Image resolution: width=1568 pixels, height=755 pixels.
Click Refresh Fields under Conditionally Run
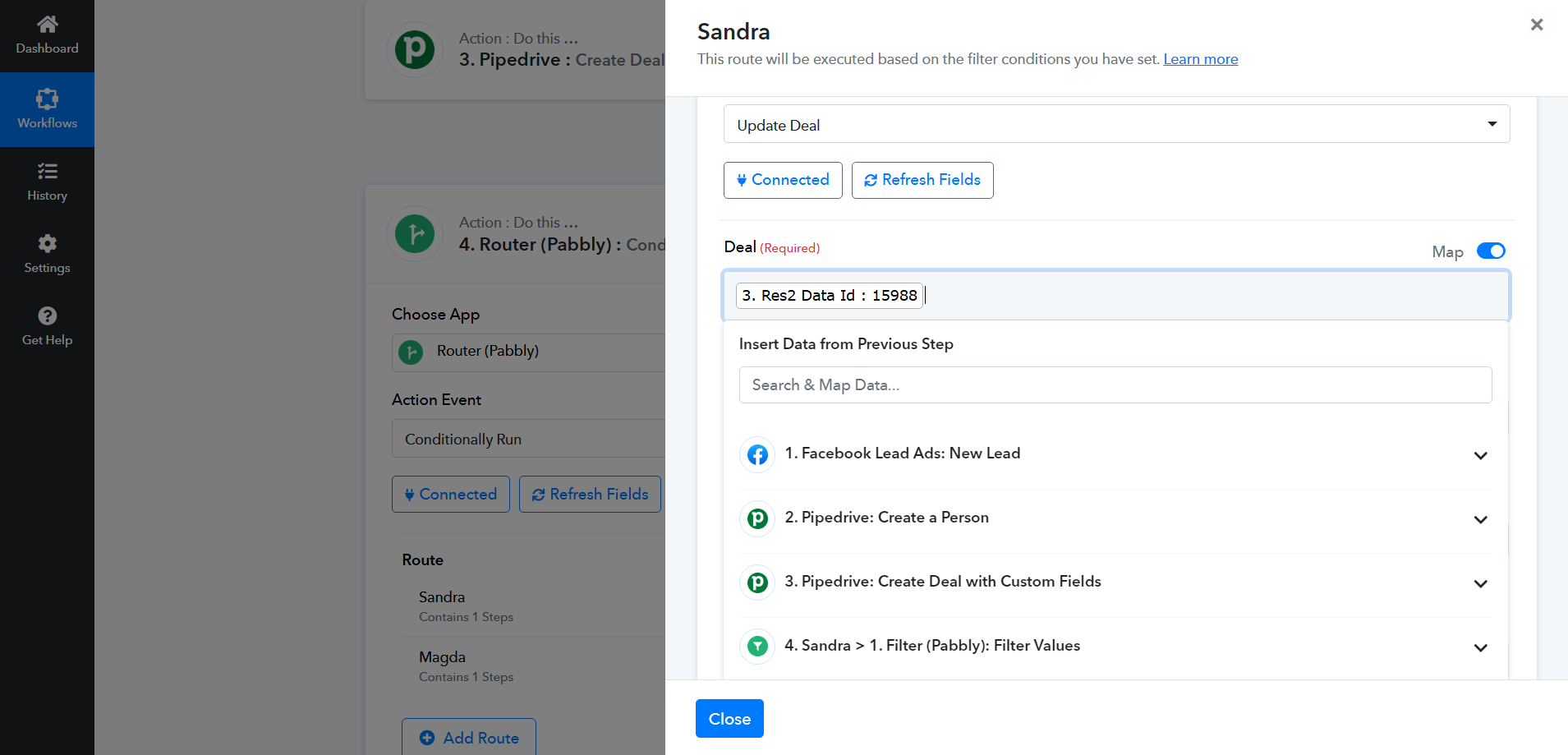click(590, 495)
